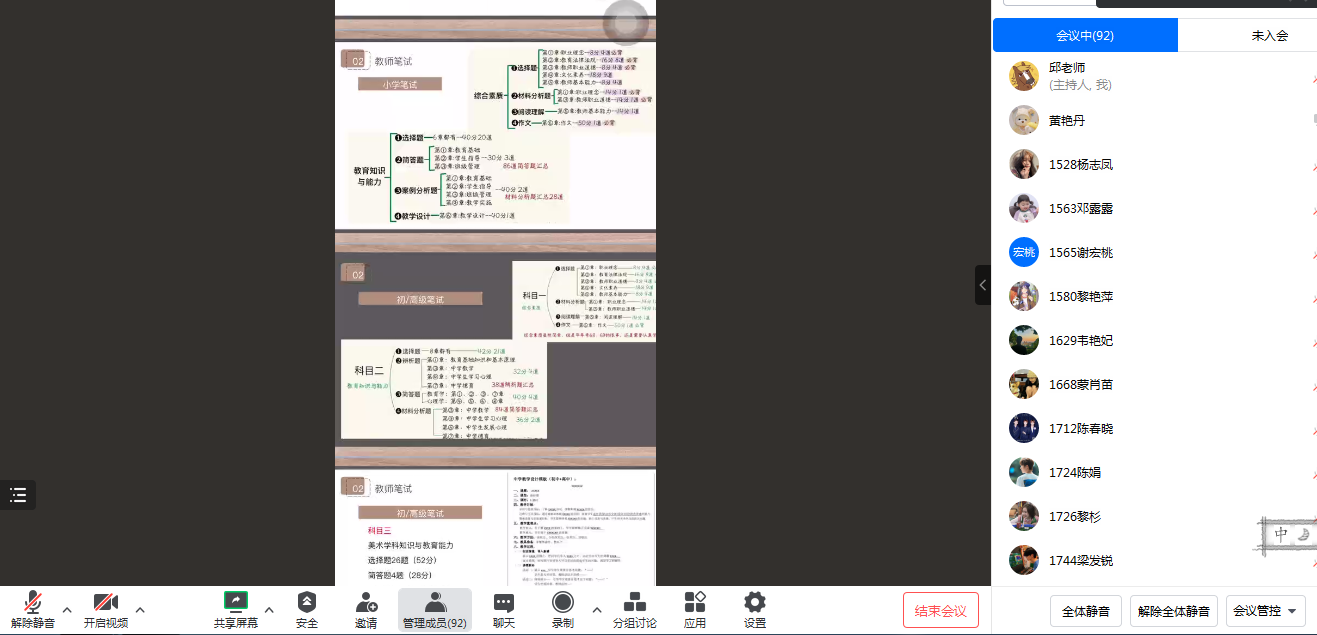Image resolution: width=1317 pixels, height=635 pixels.
Task: Toggle meeting recording (录制)
Action: pos(563,602)
